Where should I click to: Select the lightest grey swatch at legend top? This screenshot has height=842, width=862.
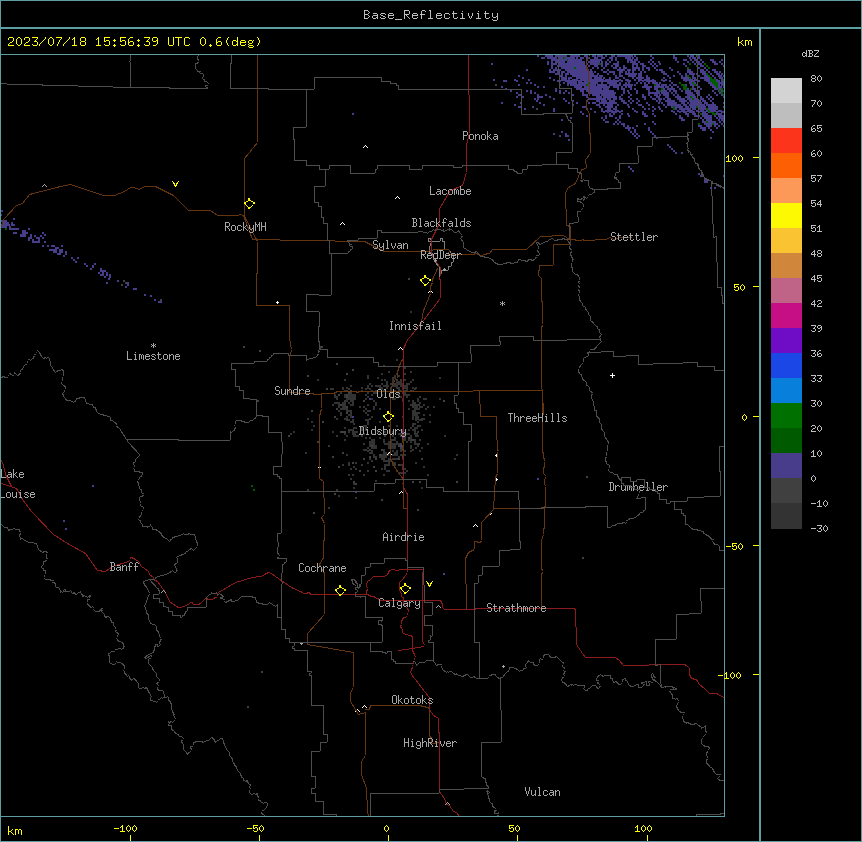[786, 90]
